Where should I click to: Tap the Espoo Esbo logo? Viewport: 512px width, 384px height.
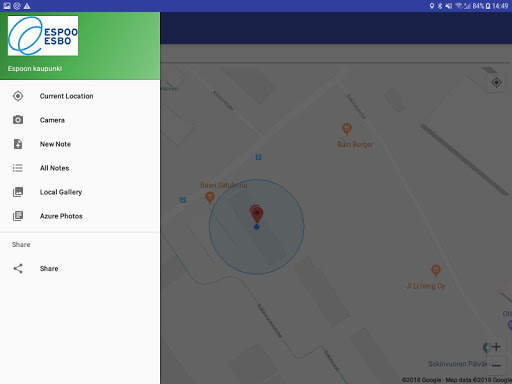(43, 36)
